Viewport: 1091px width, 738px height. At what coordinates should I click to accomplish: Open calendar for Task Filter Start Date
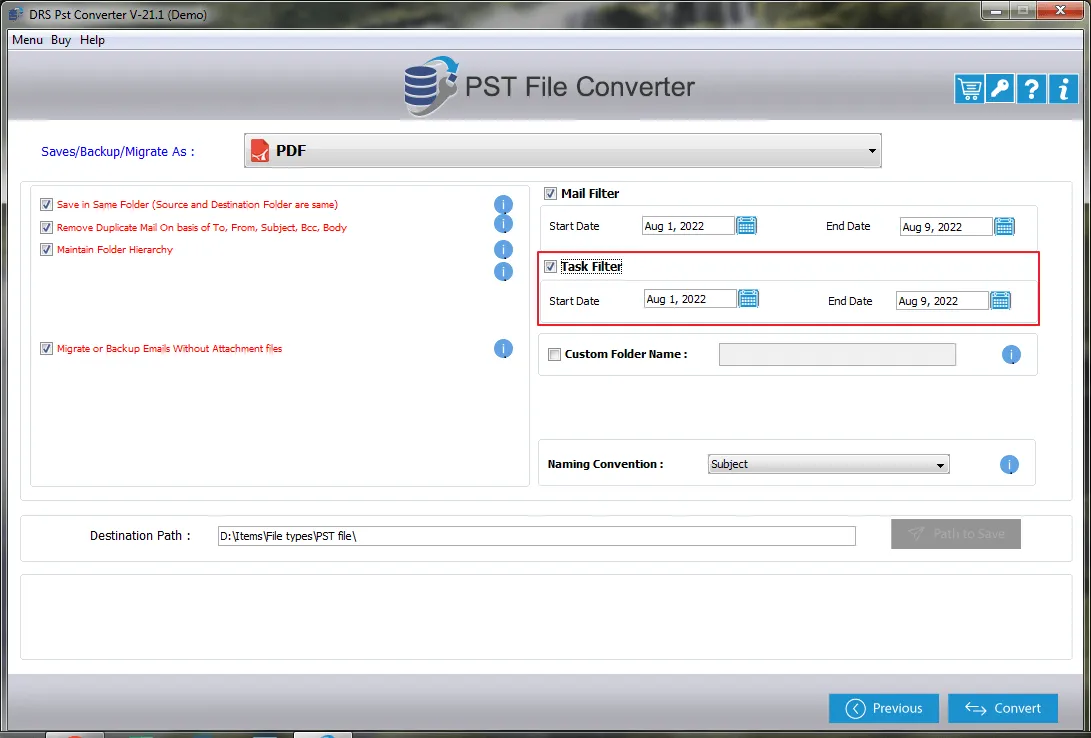tap(748, 299)
